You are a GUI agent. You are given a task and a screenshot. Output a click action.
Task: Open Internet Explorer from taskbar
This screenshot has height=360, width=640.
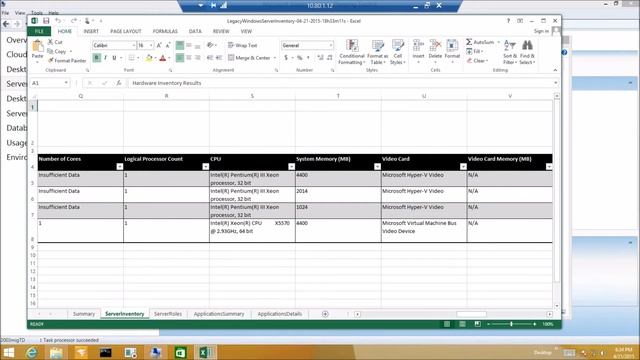[32, 352]
